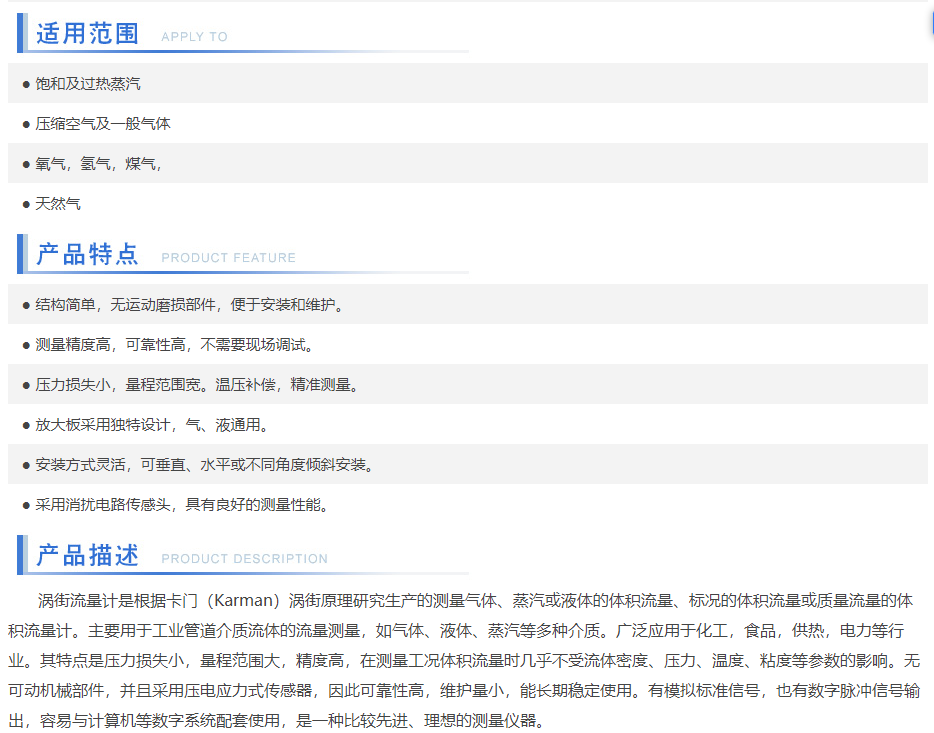The image size is (934, 733).
Task: Click the 适用范围 section heading
Action: coord(87,33)
